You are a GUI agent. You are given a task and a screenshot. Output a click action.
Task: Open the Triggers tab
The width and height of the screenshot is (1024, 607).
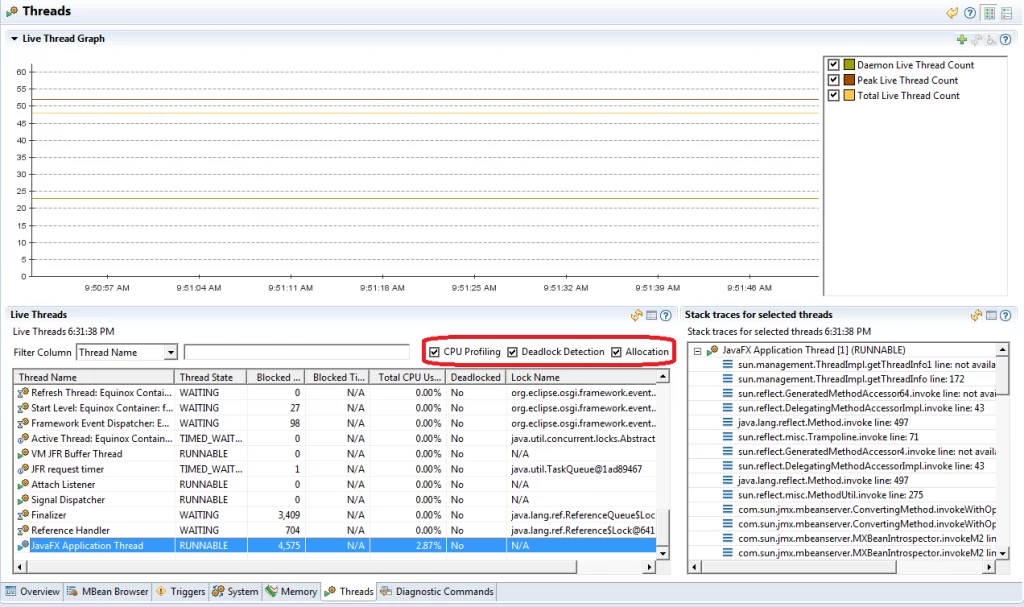click(180, 592)
